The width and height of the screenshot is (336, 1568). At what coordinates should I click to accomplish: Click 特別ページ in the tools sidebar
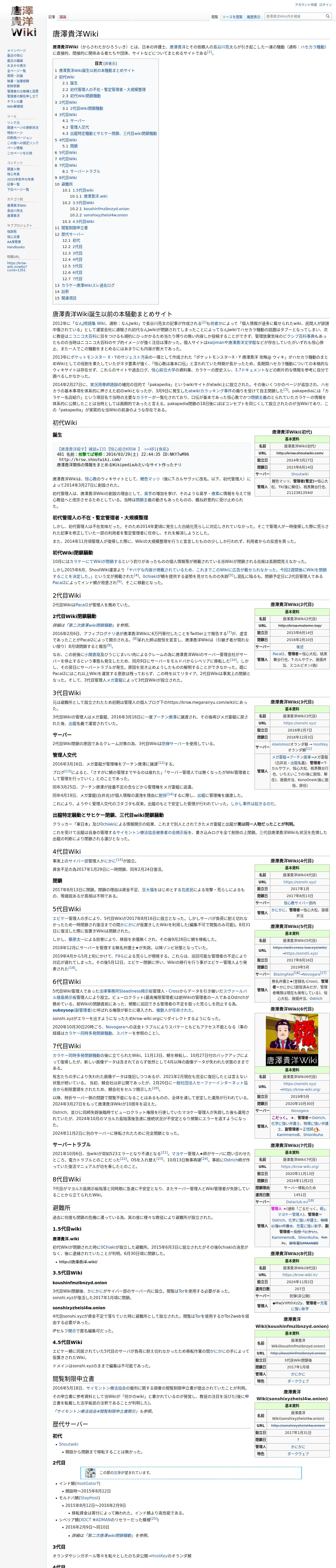point(15,133)
